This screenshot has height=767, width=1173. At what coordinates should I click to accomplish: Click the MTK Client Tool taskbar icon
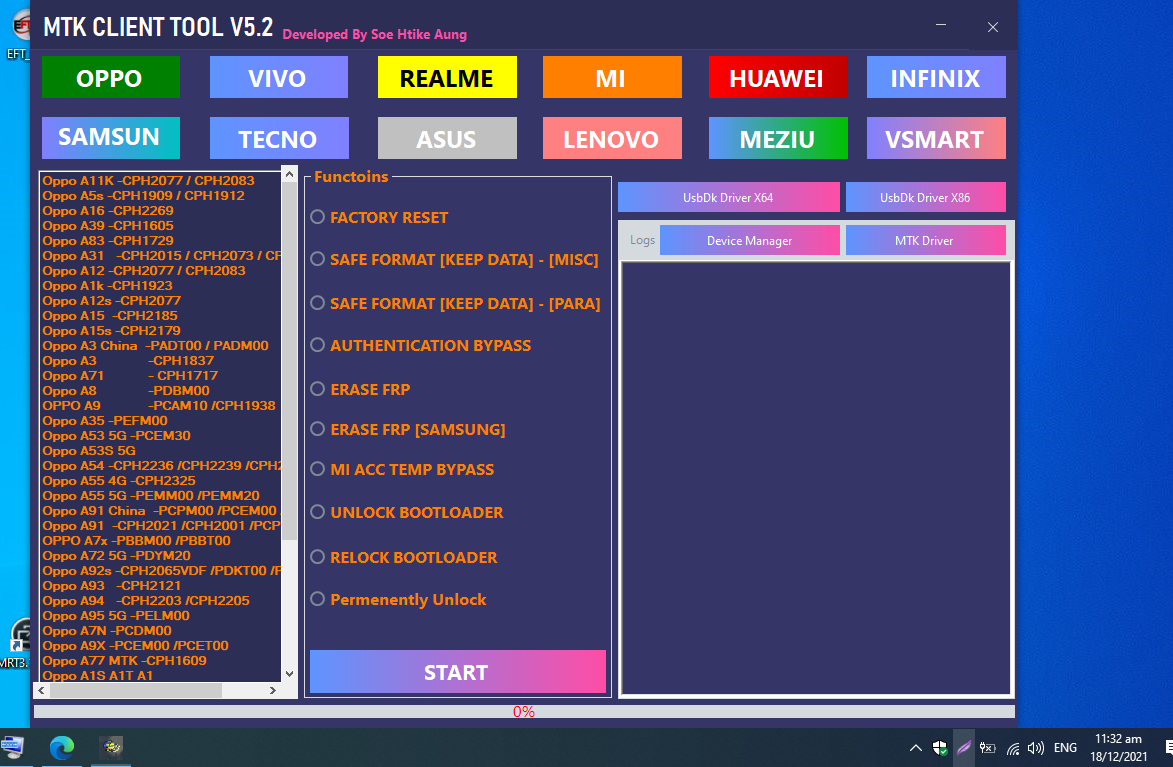click(x=112, y=747)
